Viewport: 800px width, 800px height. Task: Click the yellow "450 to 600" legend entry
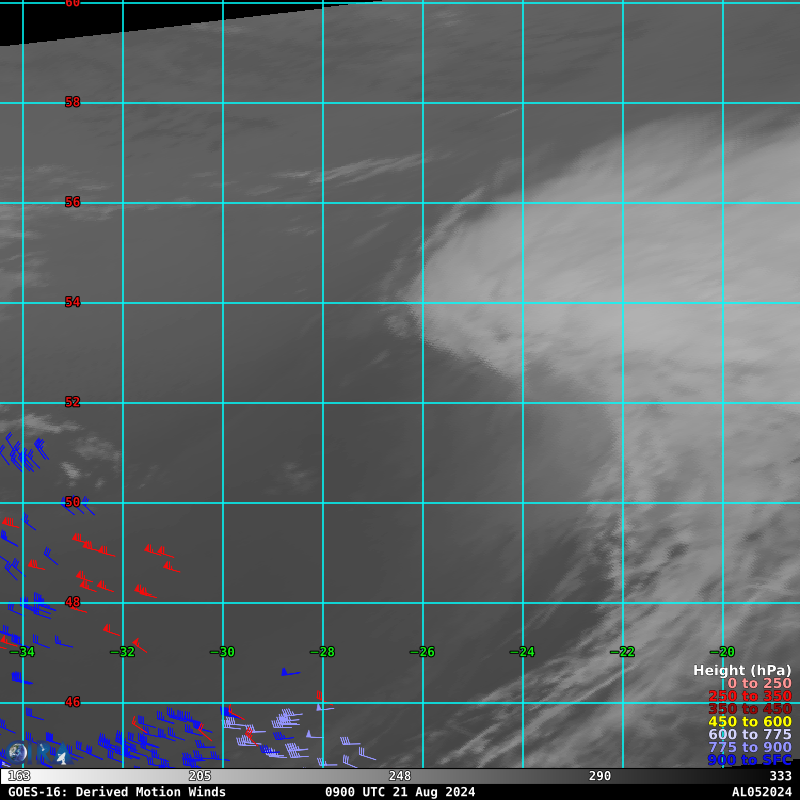(x=750, y=721)
